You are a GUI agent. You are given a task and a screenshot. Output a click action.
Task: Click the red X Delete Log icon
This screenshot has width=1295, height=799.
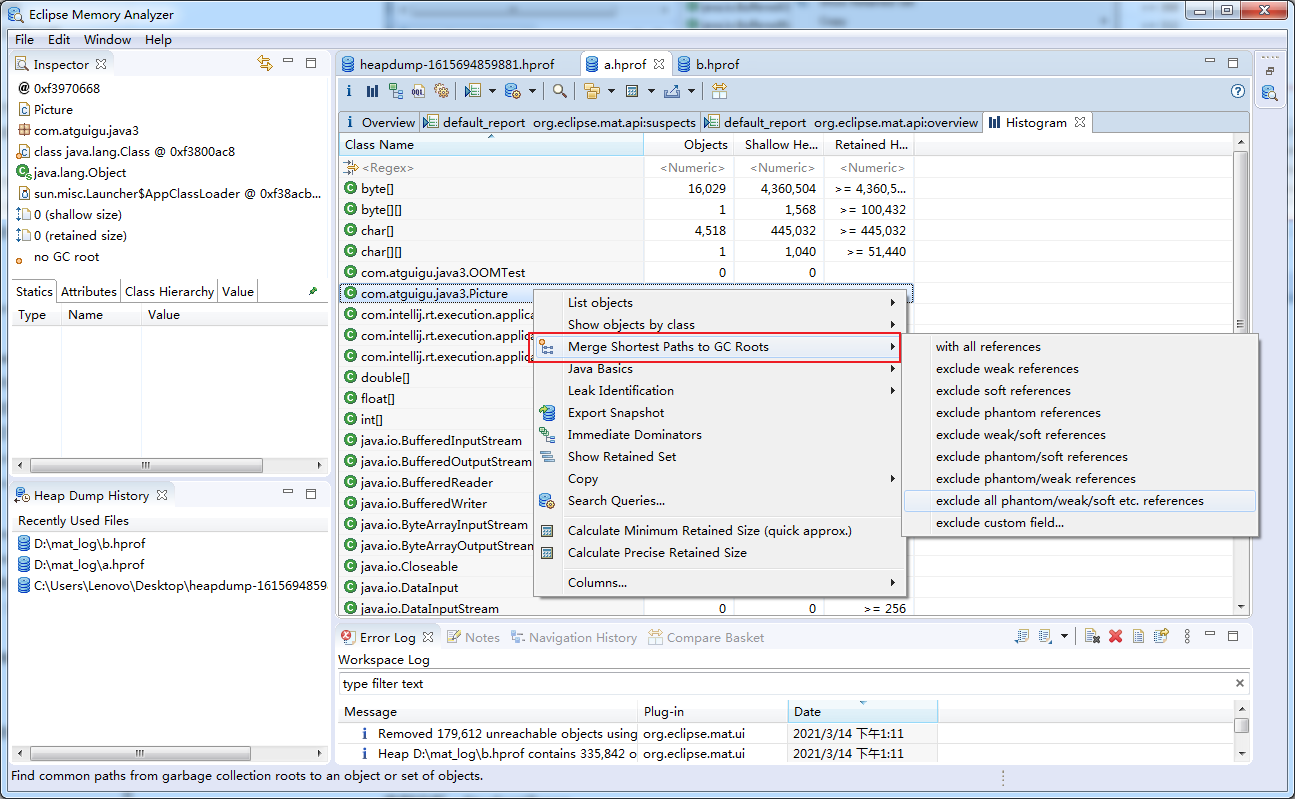(1116, 636)
